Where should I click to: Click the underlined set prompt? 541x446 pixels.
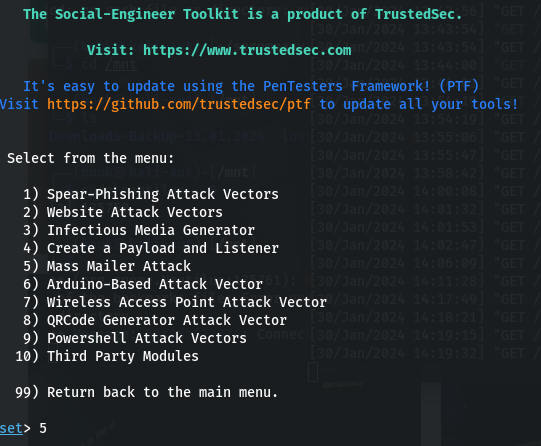tap(11, 428)
